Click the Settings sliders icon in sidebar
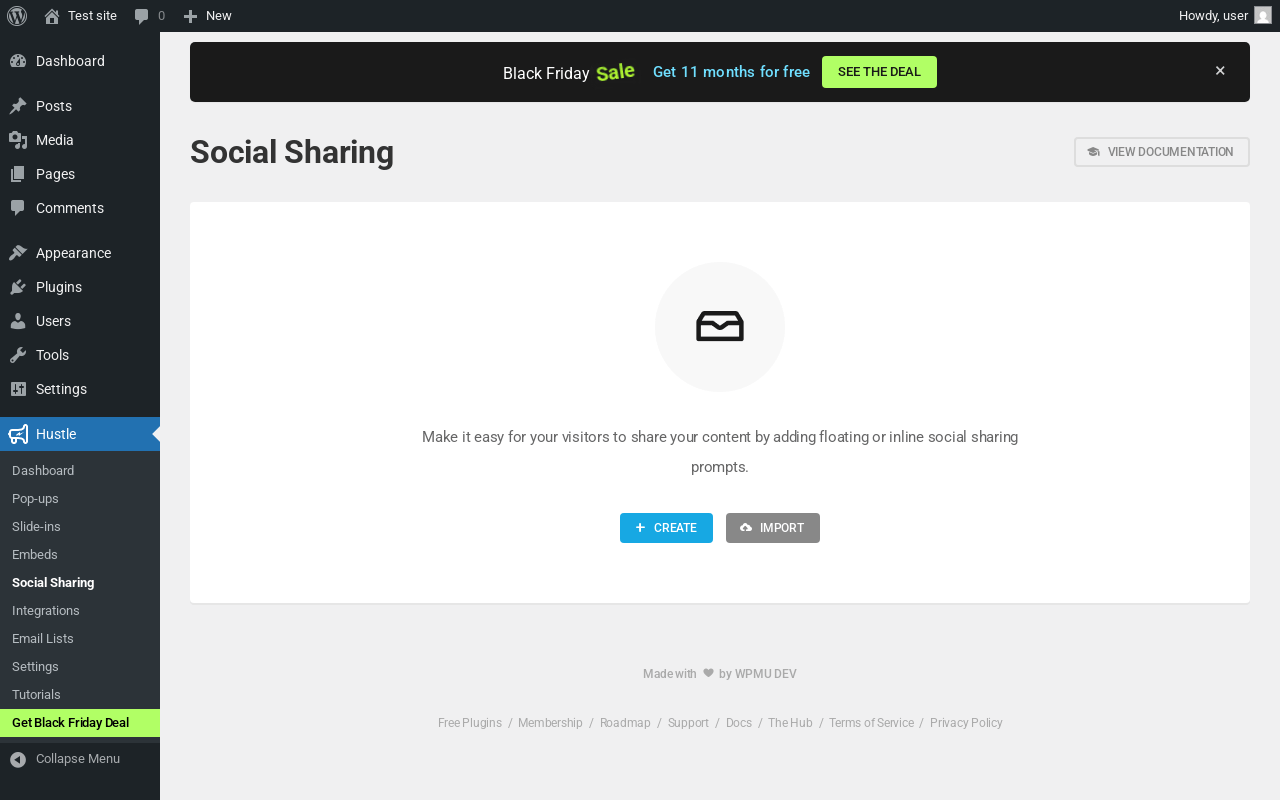Viewport: 1280px width, 800px height. (x=18, y=389)
